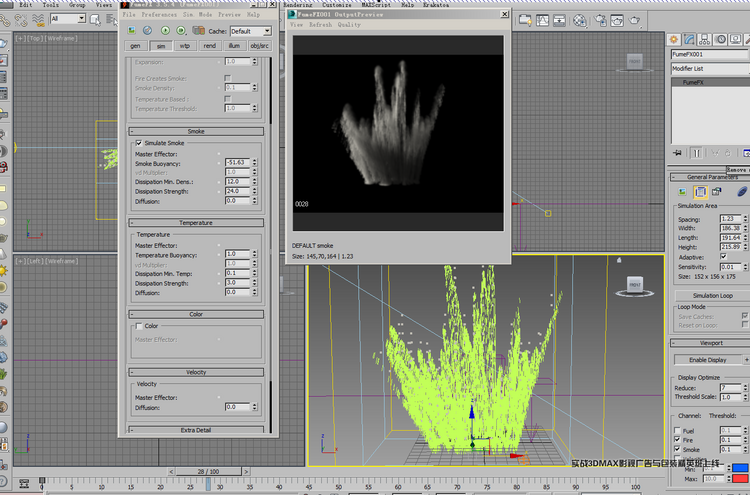Open the FumeFX Preferences menu
The height and width of the screenshot is (495, 750).
159,14
